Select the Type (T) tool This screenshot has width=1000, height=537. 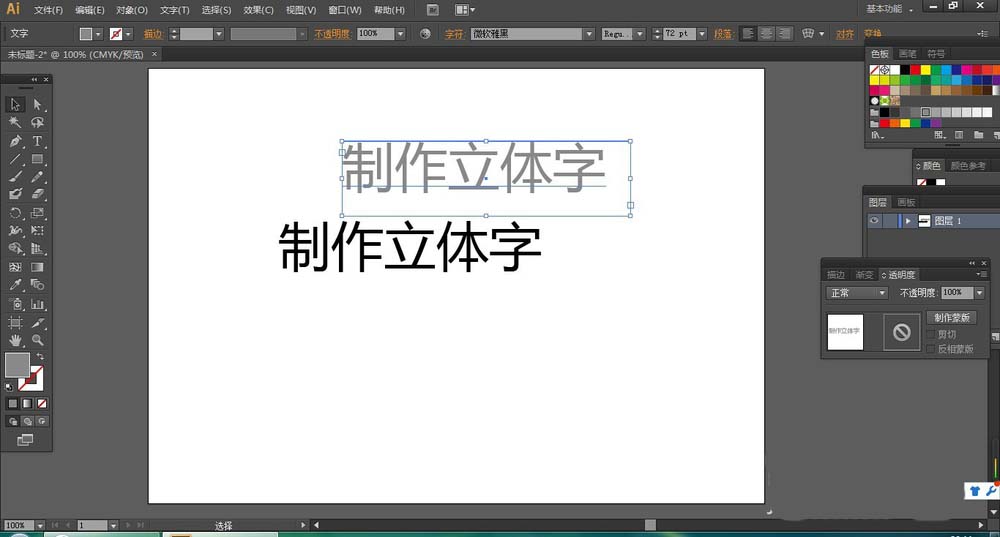click(37, 141)
